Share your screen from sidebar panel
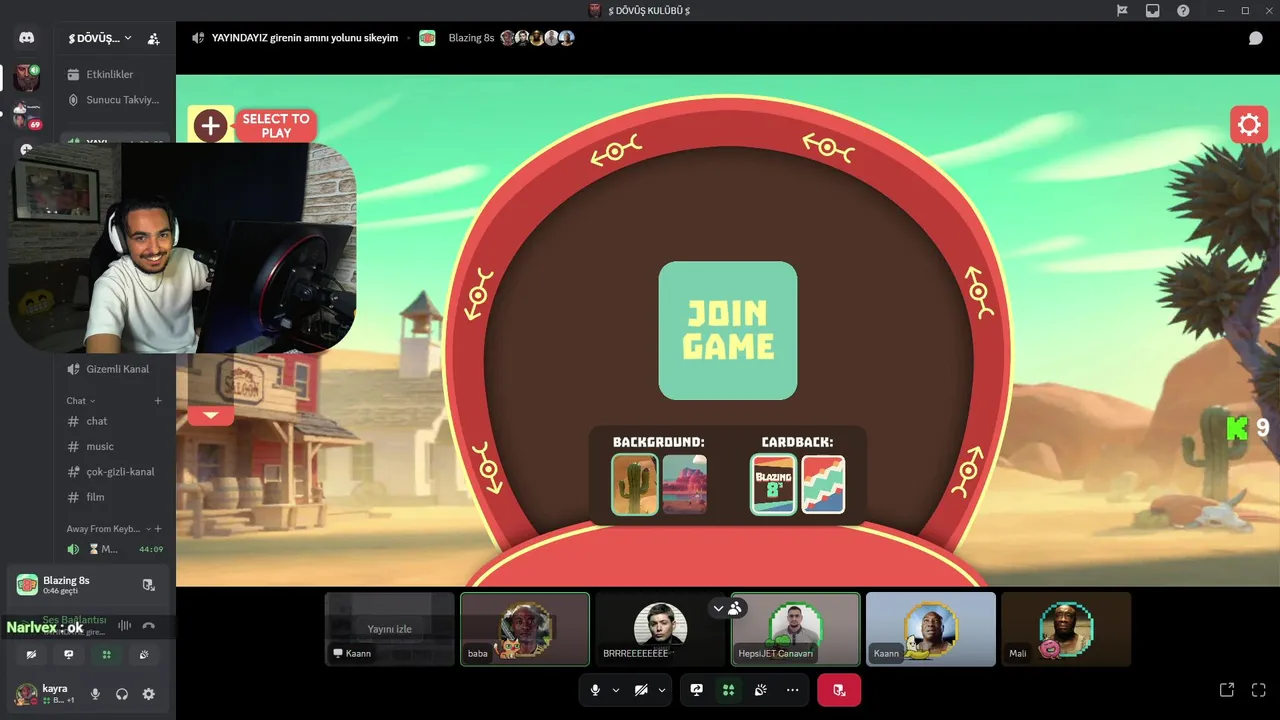Image resolution: width=1280 pixels, height=720 pixels. pyautogui.click(x=68, y=654)
